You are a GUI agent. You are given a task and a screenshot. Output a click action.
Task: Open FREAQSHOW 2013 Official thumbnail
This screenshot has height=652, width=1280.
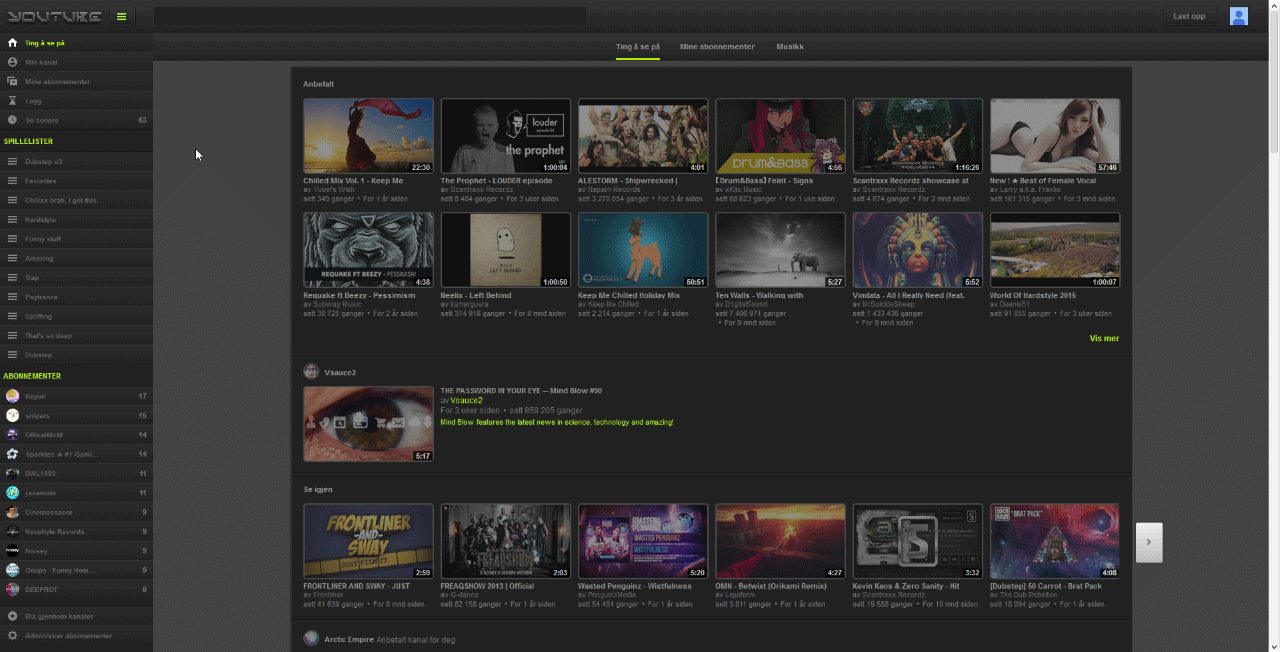point(506,541)
